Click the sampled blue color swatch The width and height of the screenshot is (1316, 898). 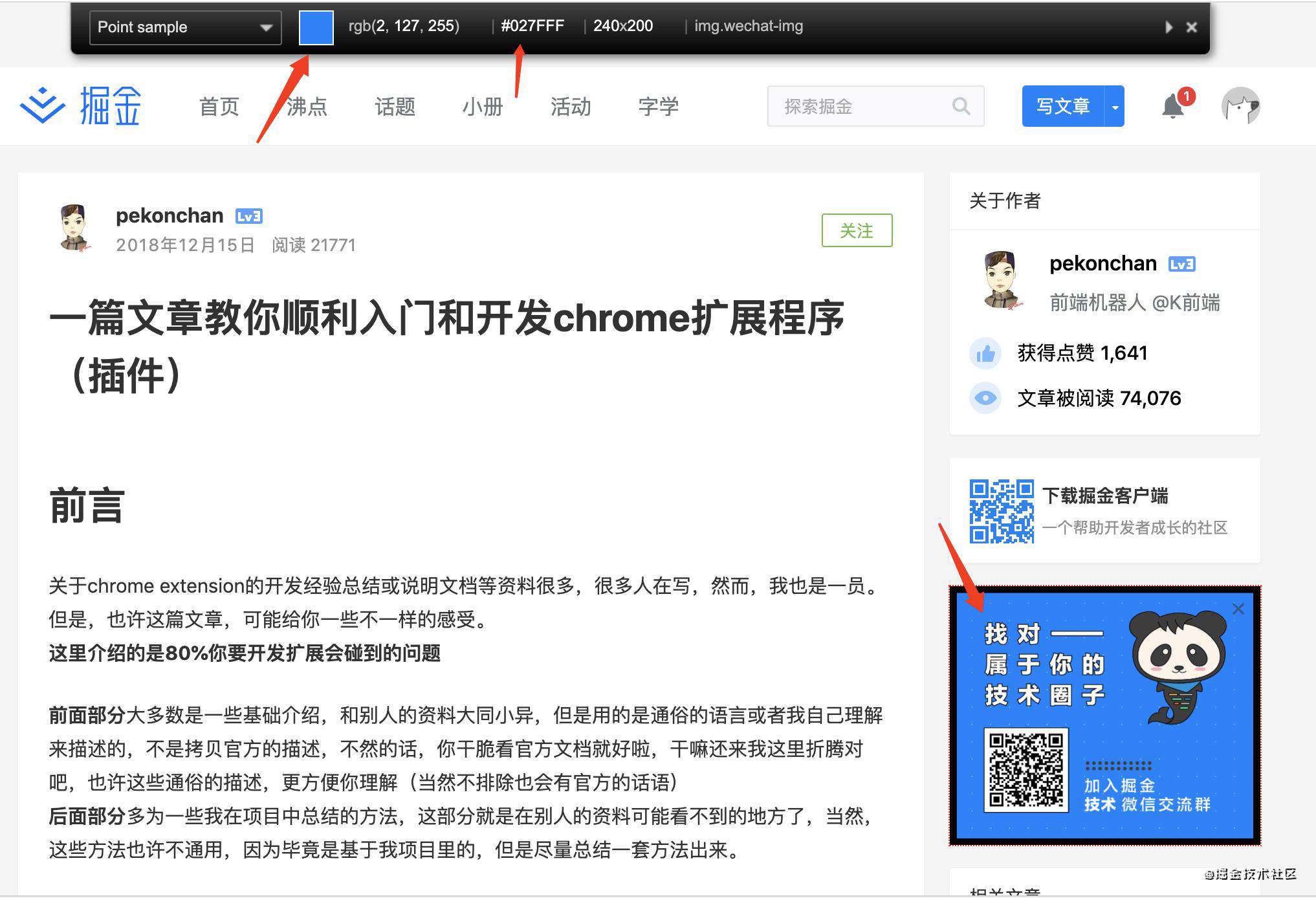tap(316, 28)
